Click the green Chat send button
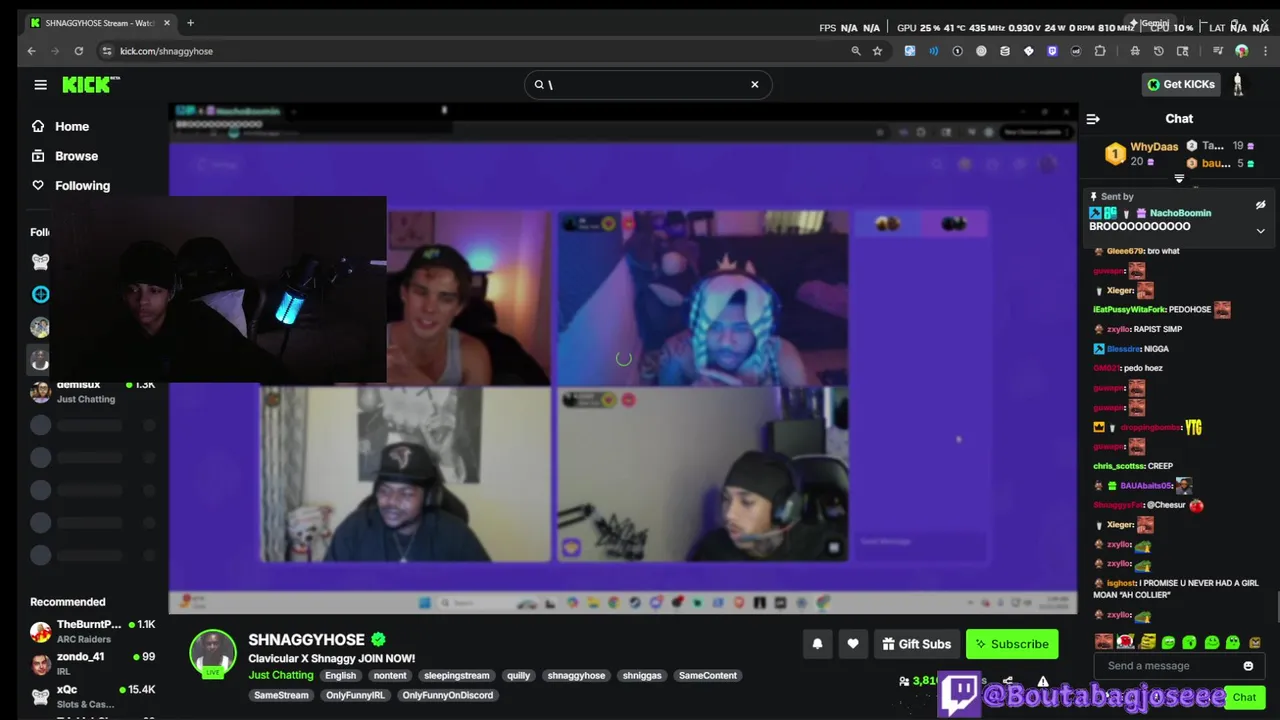 (1244, 697)
